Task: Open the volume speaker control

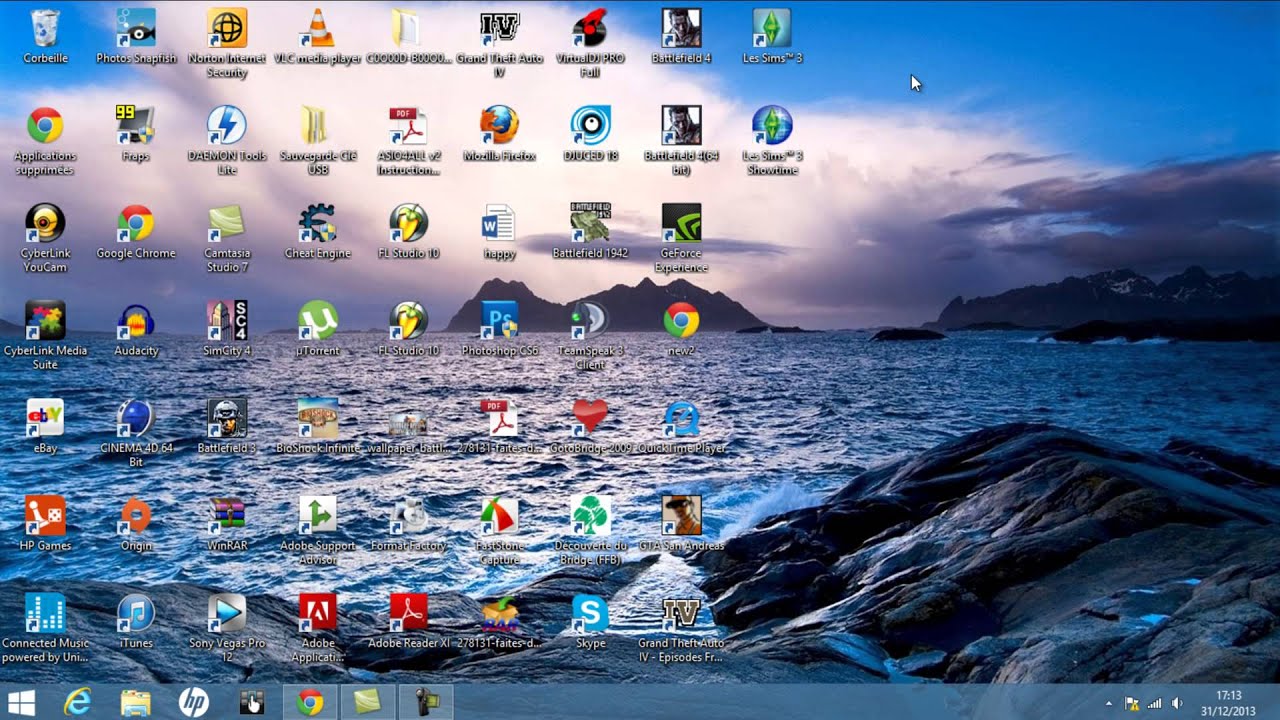Action: click(1177, 704)
